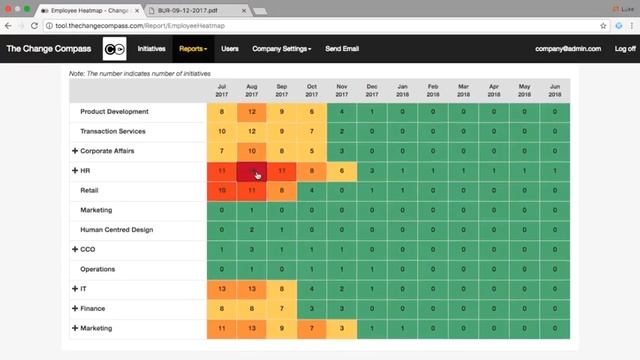Click the Transaction Services Jul 2017 cell showing 10
Viewport: 640px width, 360px height.
[x=222, y=131]
